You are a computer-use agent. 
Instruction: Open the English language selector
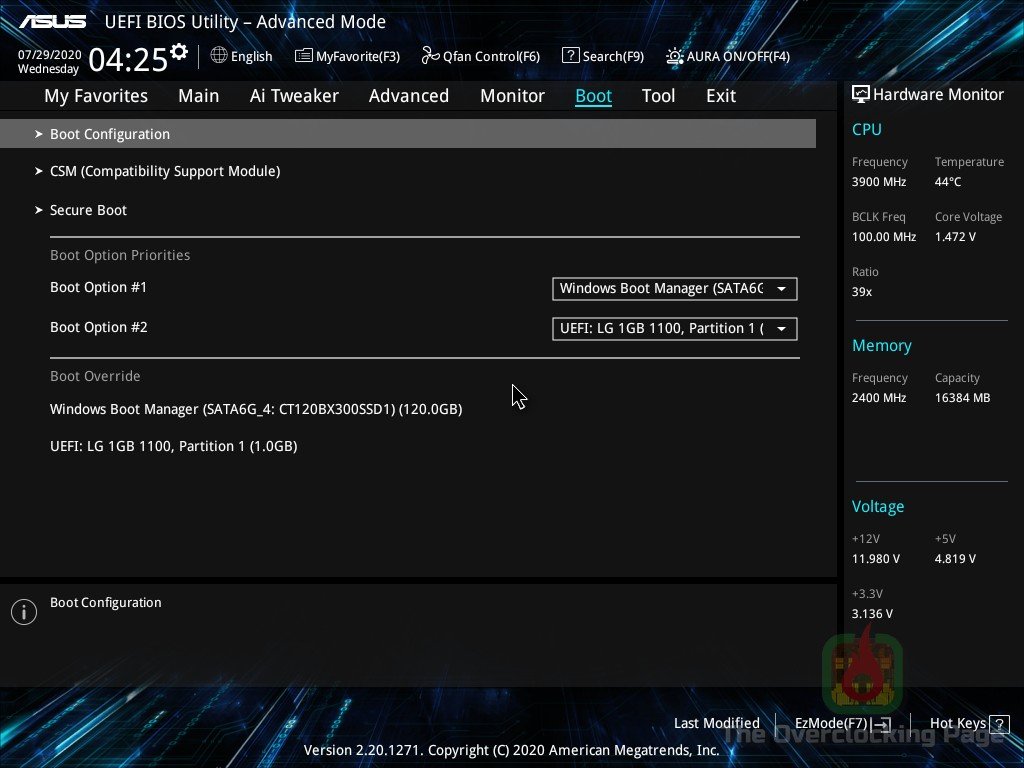(x=241, y=56)
